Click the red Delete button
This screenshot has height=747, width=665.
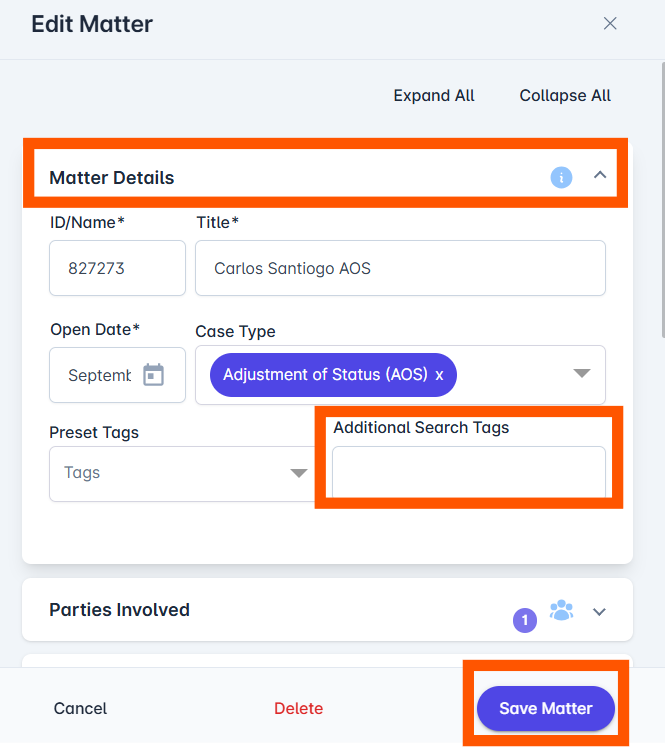[298, 708]
